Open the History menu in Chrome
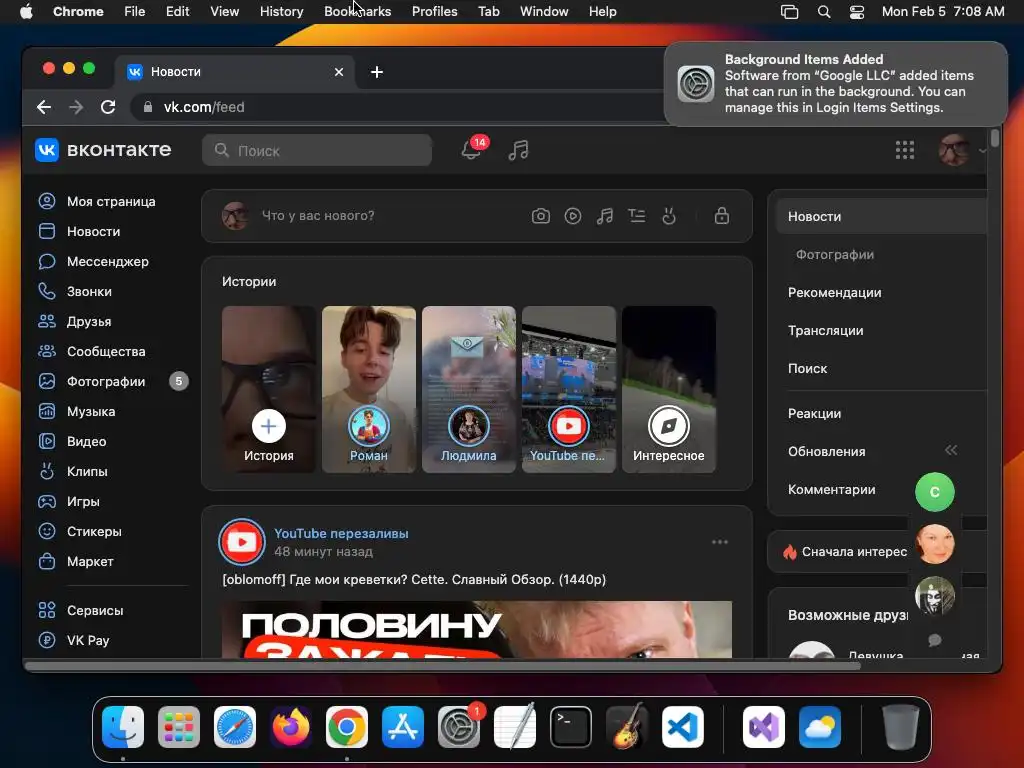Screen dimensions: 1024x768 [x=281, y=12]
